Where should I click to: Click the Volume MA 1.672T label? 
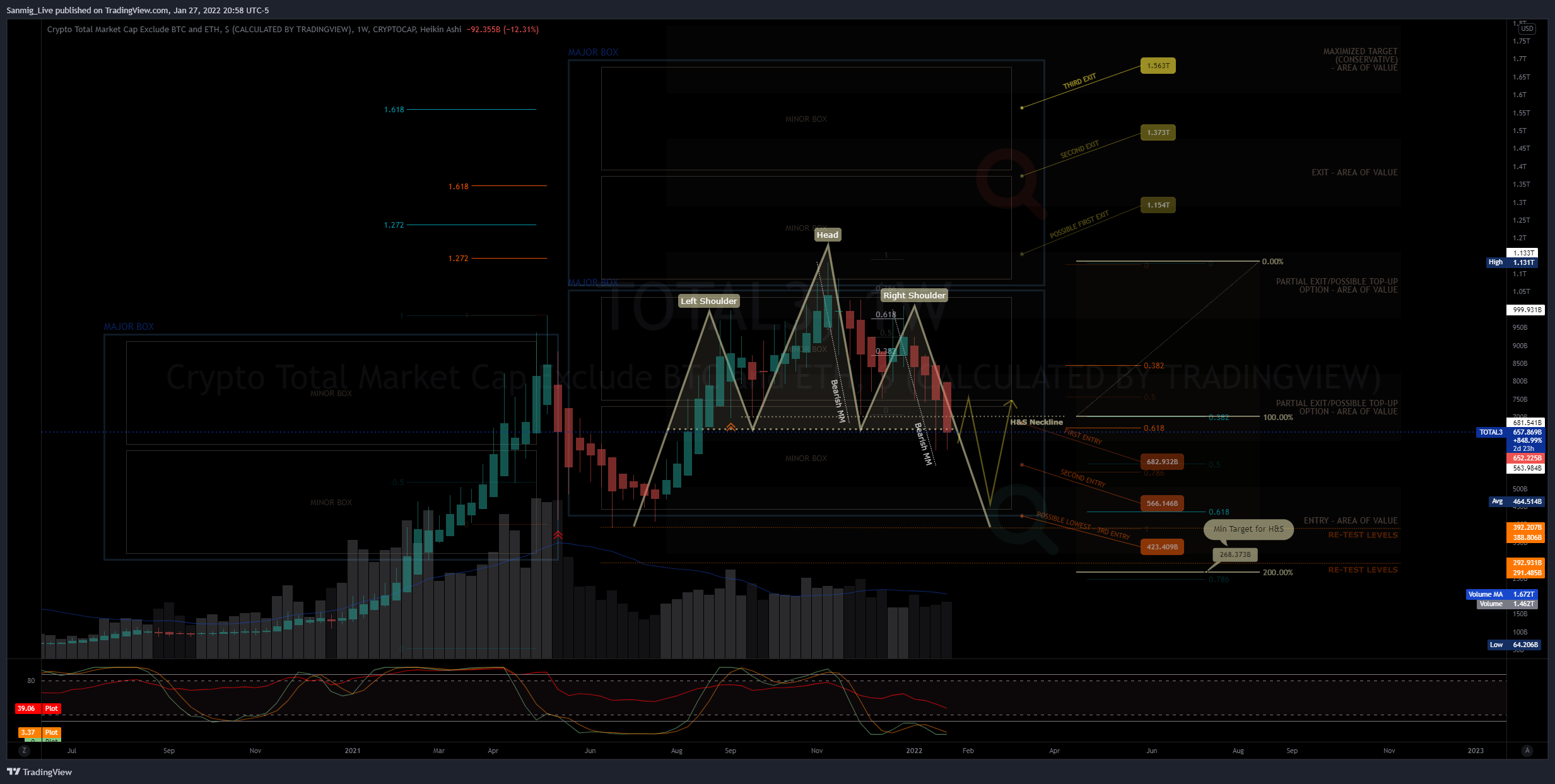pos(1501,594)
